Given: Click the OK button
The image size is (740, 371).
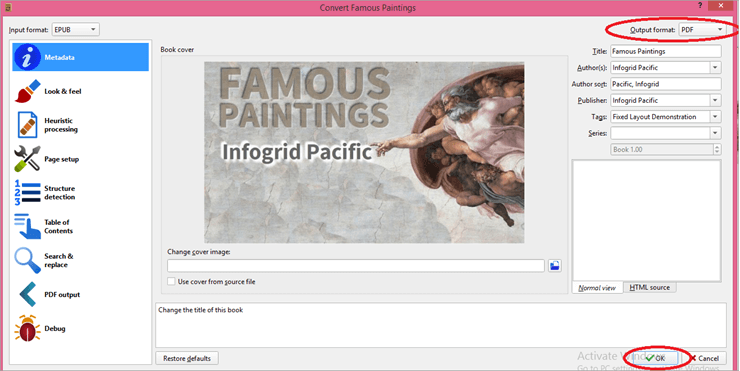Looking at the screenshot, I should tap(656, 358).
